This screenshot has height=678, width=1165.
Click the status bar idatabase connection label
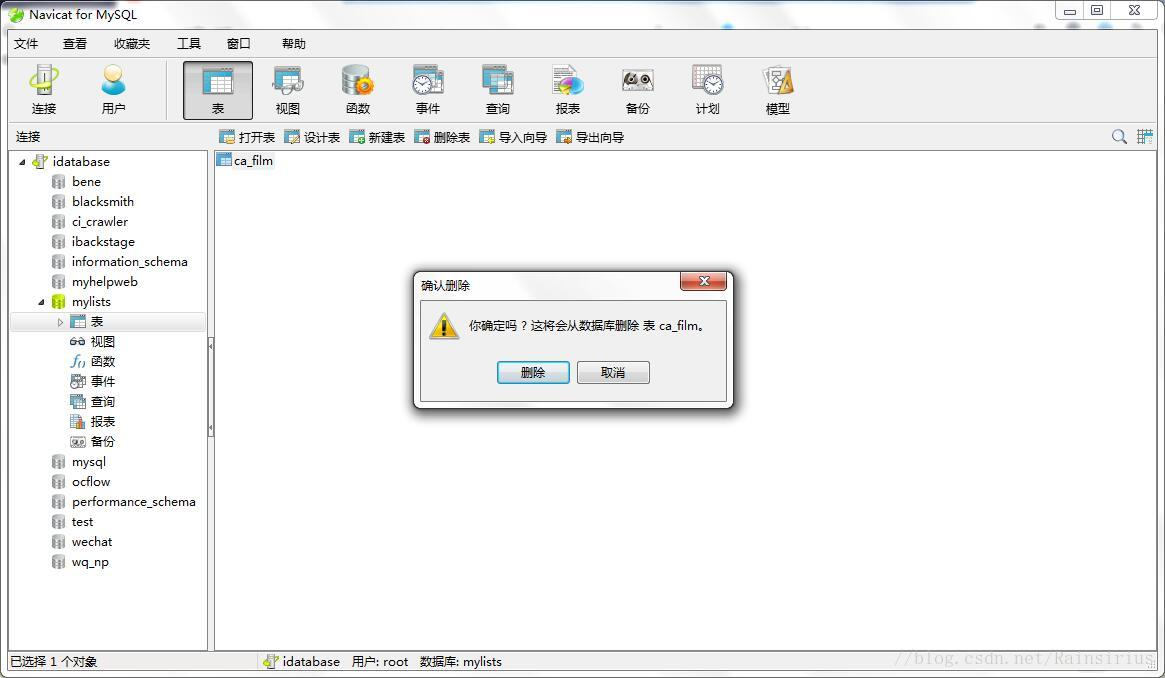pyautogui.click(x=302, y=662)
